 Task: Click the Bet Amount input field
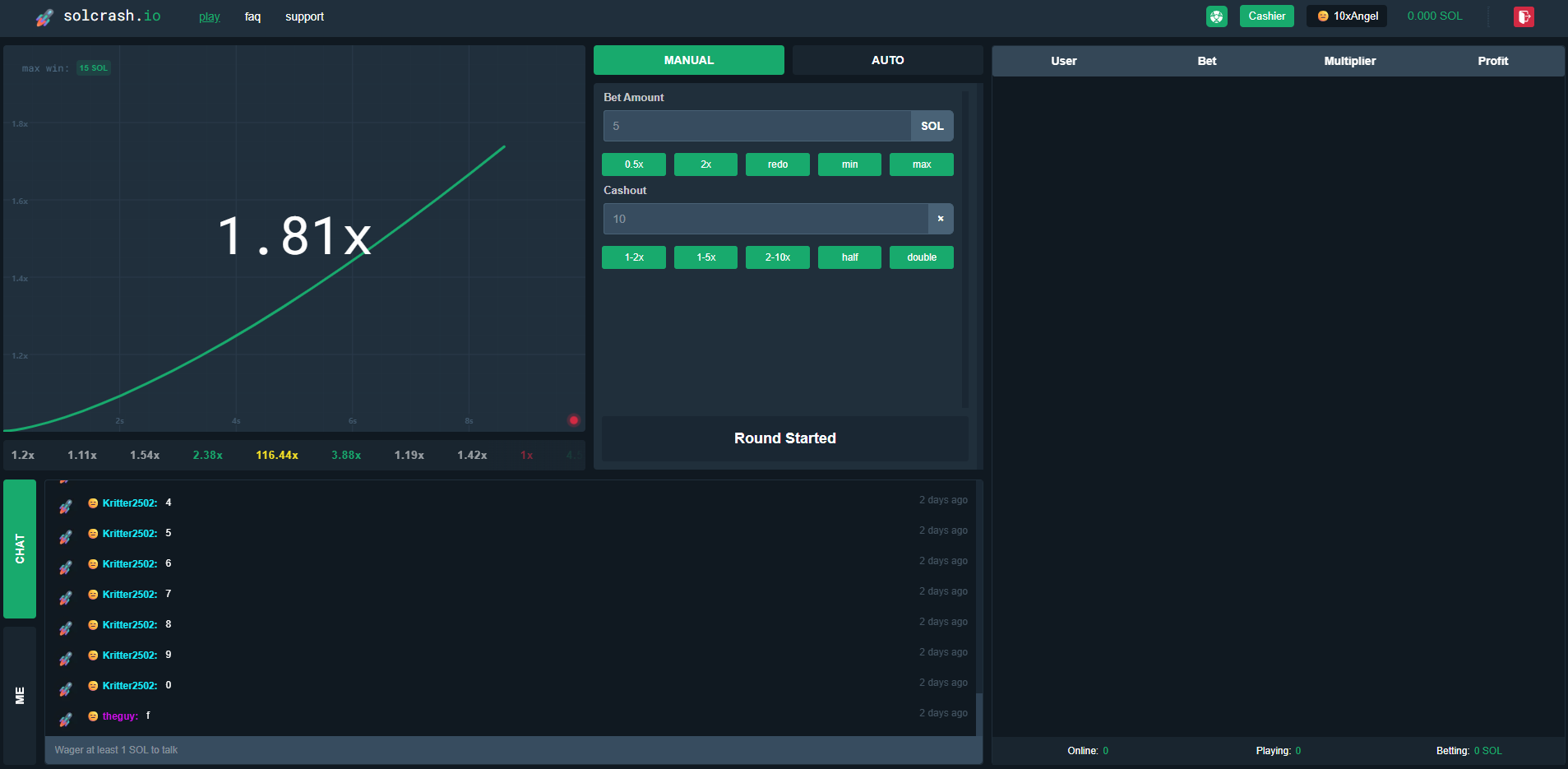pyautogui.click(x=756, y=126)
